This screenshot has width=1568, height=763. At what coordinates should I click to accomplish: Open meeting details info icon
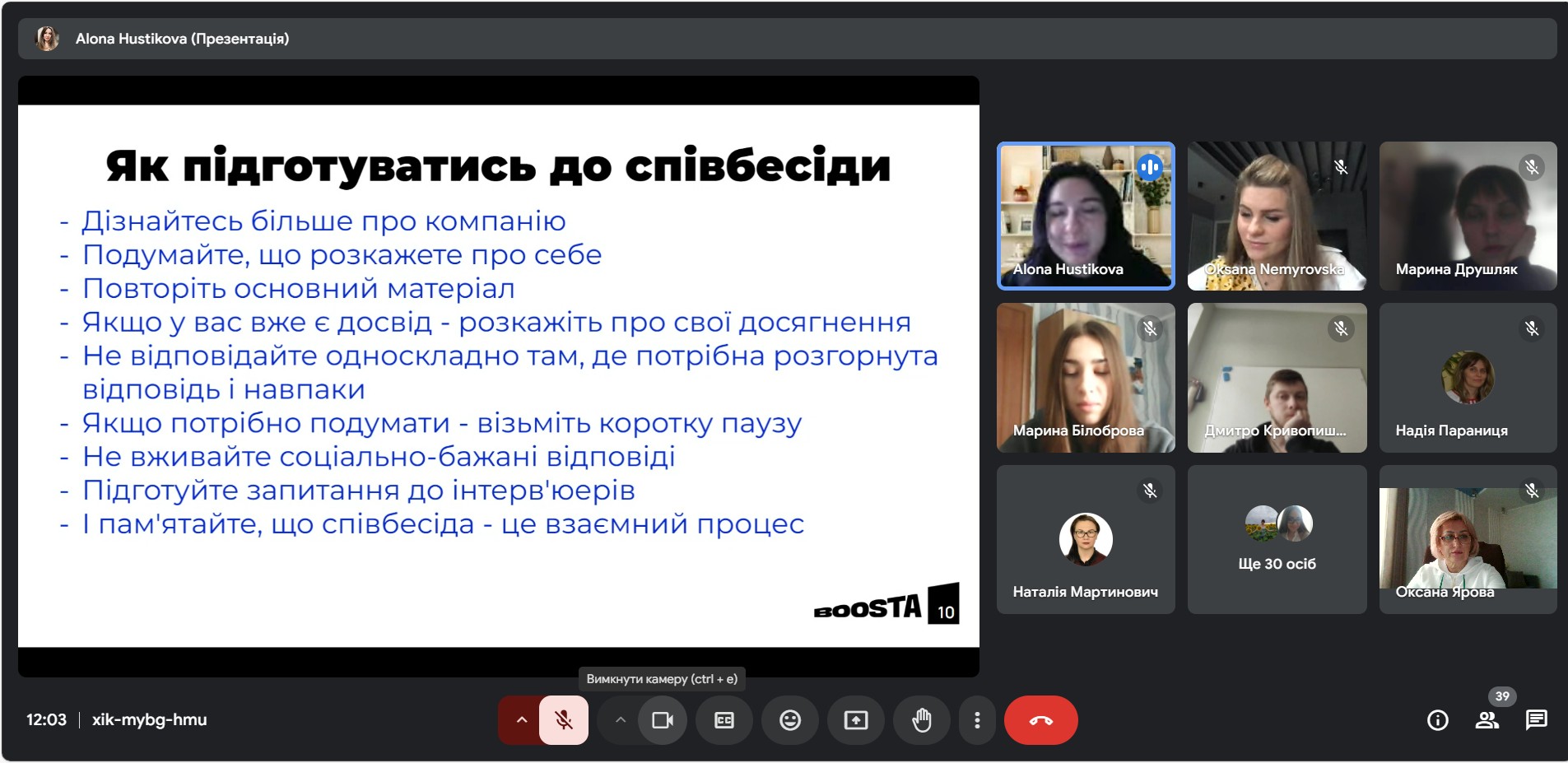(x=1438, y=721)
